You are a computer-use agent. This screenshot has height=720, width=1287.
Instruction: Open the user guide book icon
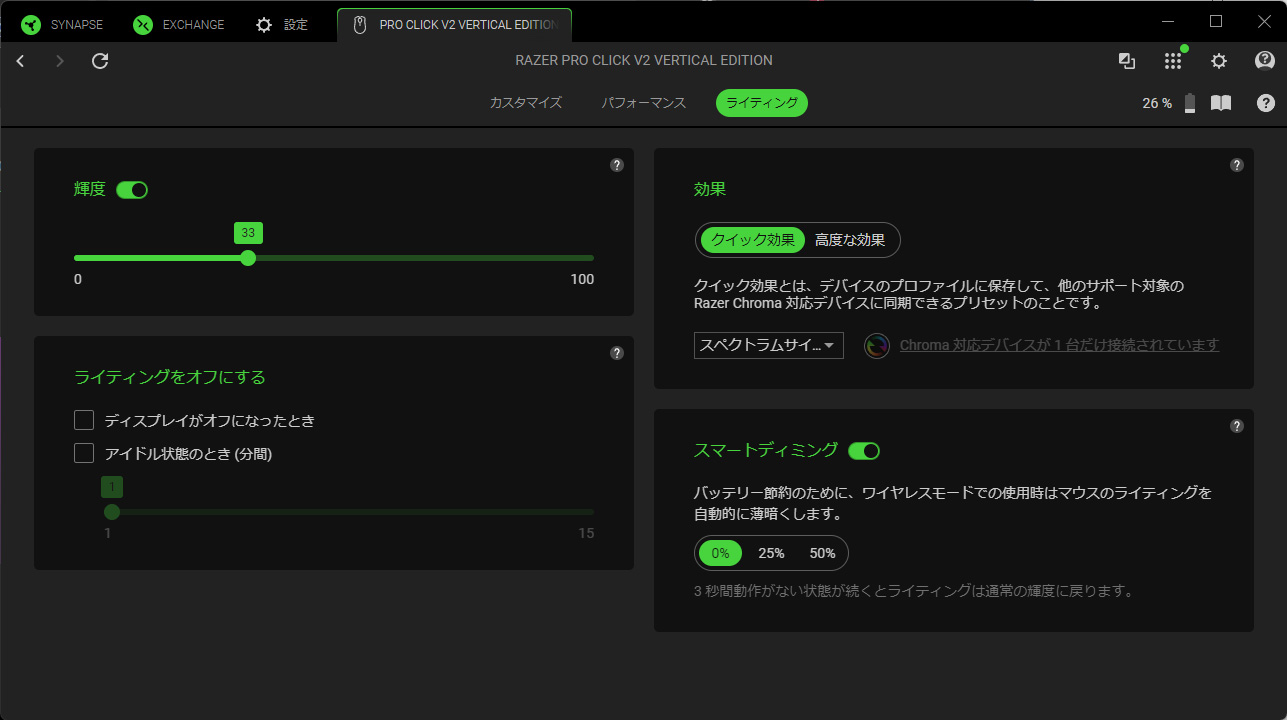coord(1221,103)
